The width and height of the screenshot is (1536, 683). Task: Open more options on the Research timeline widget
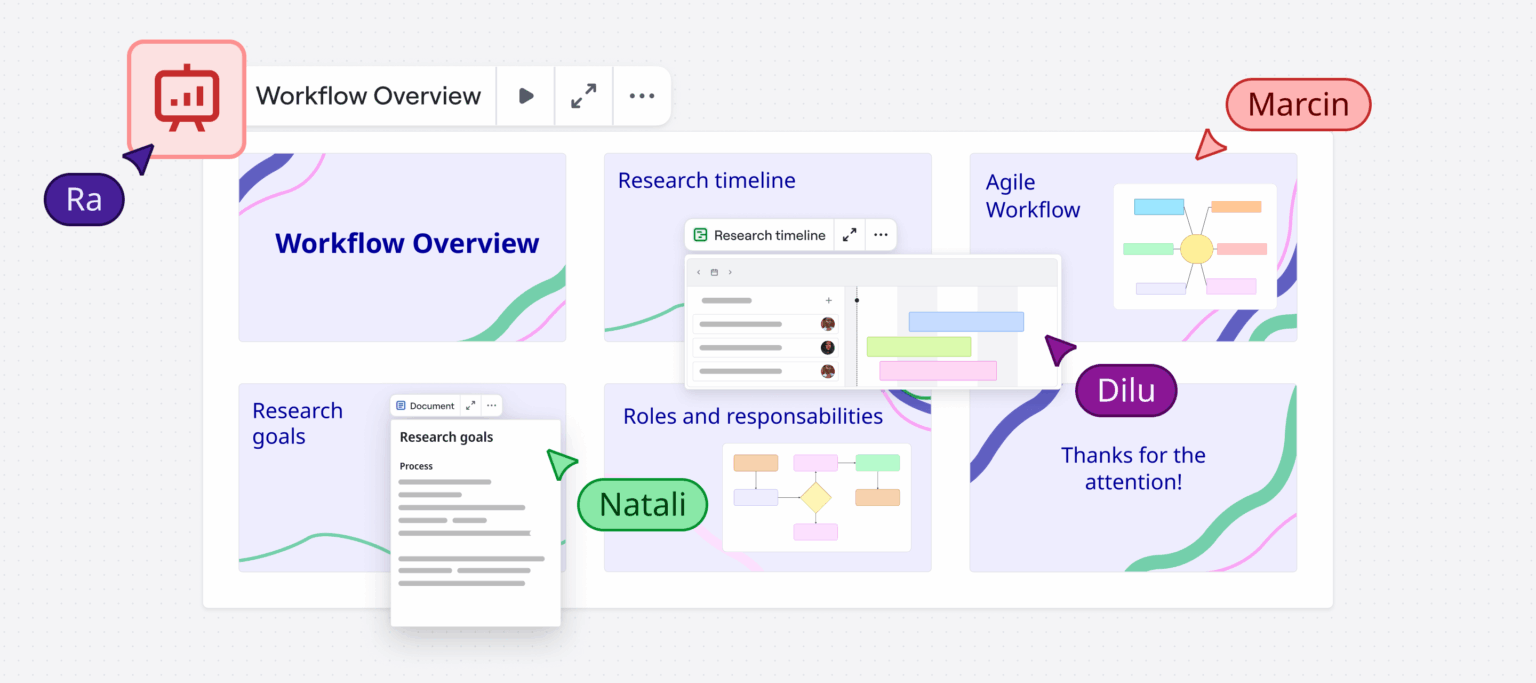[x=880, y=234]
